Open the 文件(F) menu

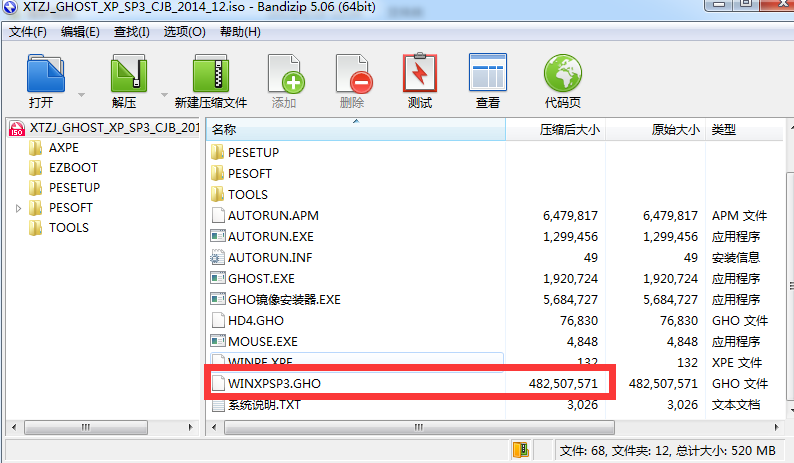[x=28, y=32]
